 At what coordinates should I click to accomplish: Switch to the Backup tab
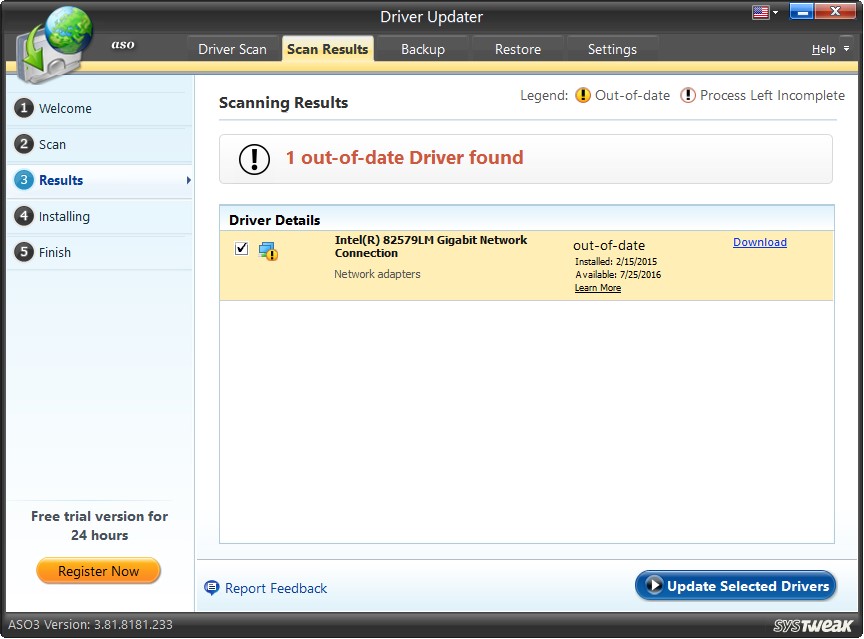422,48
